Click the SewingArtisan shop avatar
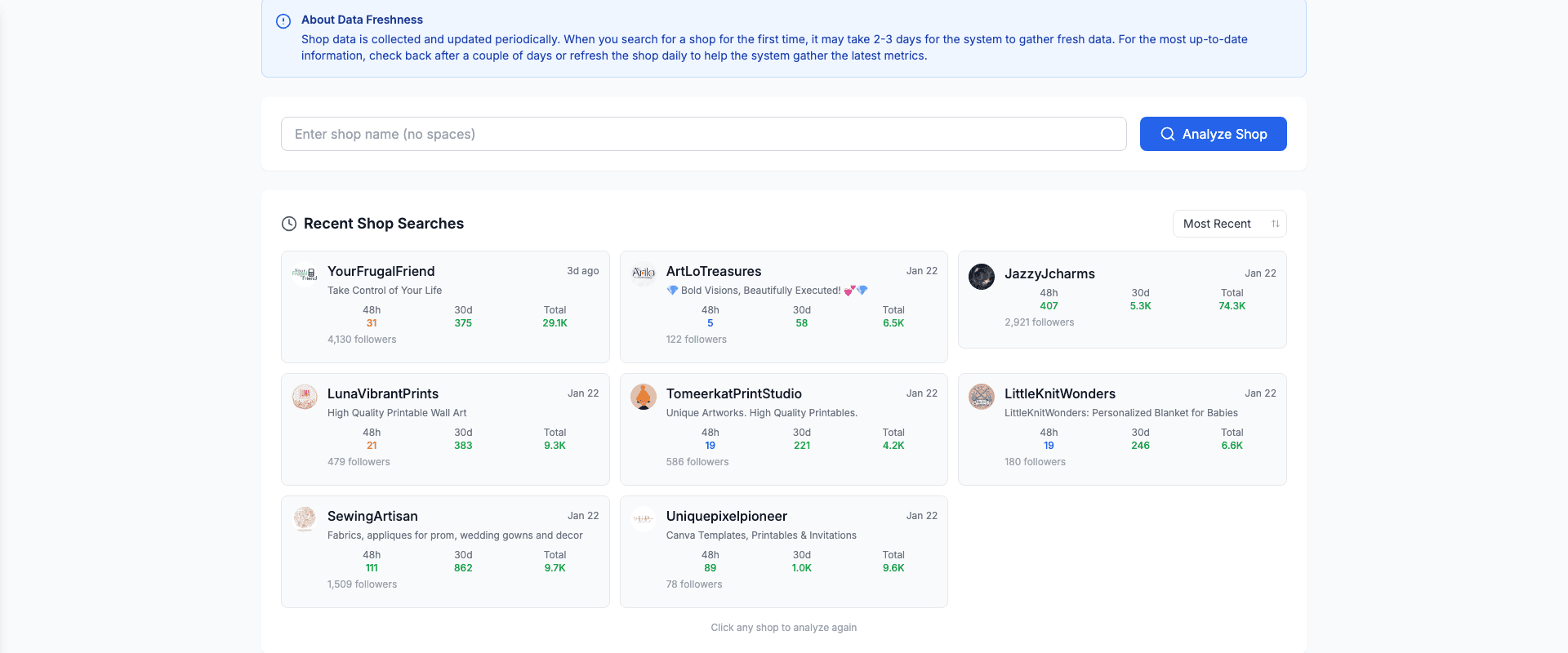1568x653 pixels. coord(305,519)
